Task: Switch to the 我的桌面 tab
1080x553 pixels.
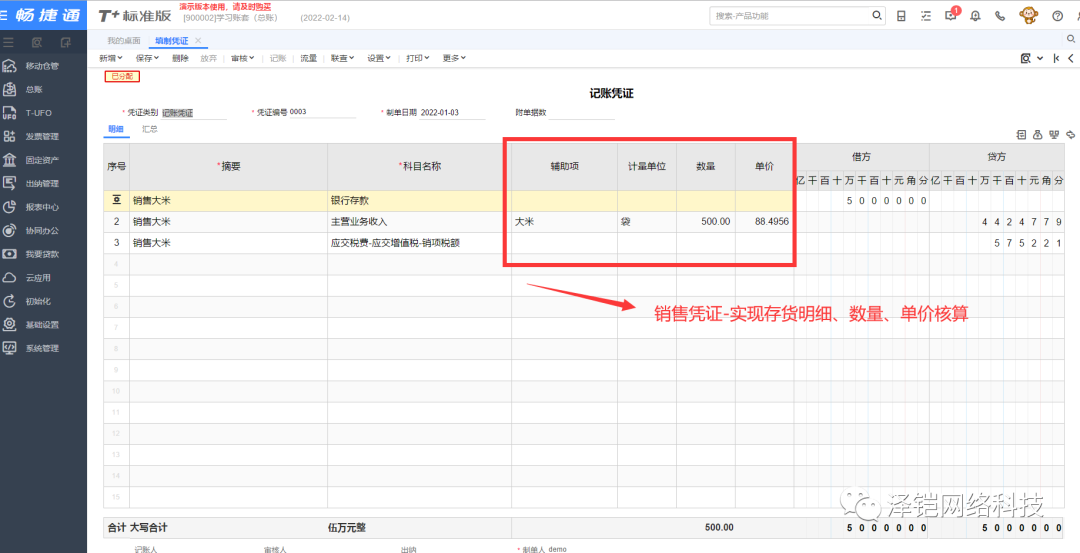Action: 123,40
